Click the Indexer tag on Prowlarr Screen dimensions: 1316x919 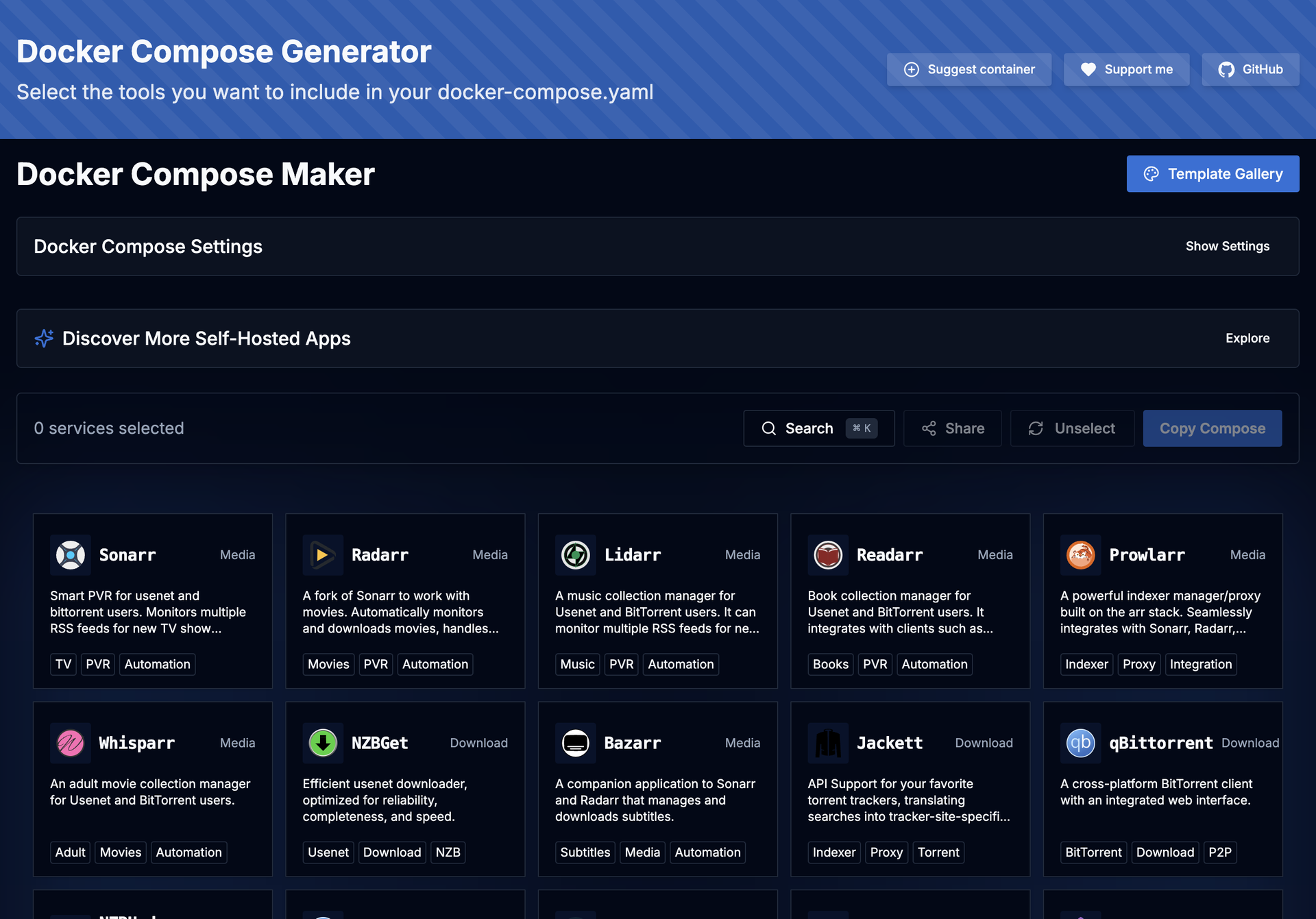click(x=1086, y=664)
